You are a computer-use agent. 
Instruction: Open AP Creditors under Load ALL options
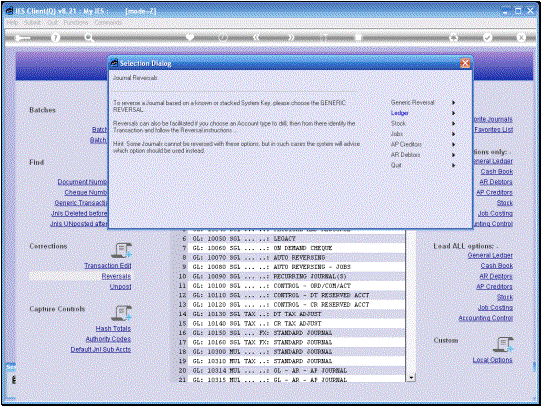pos(494,287)
